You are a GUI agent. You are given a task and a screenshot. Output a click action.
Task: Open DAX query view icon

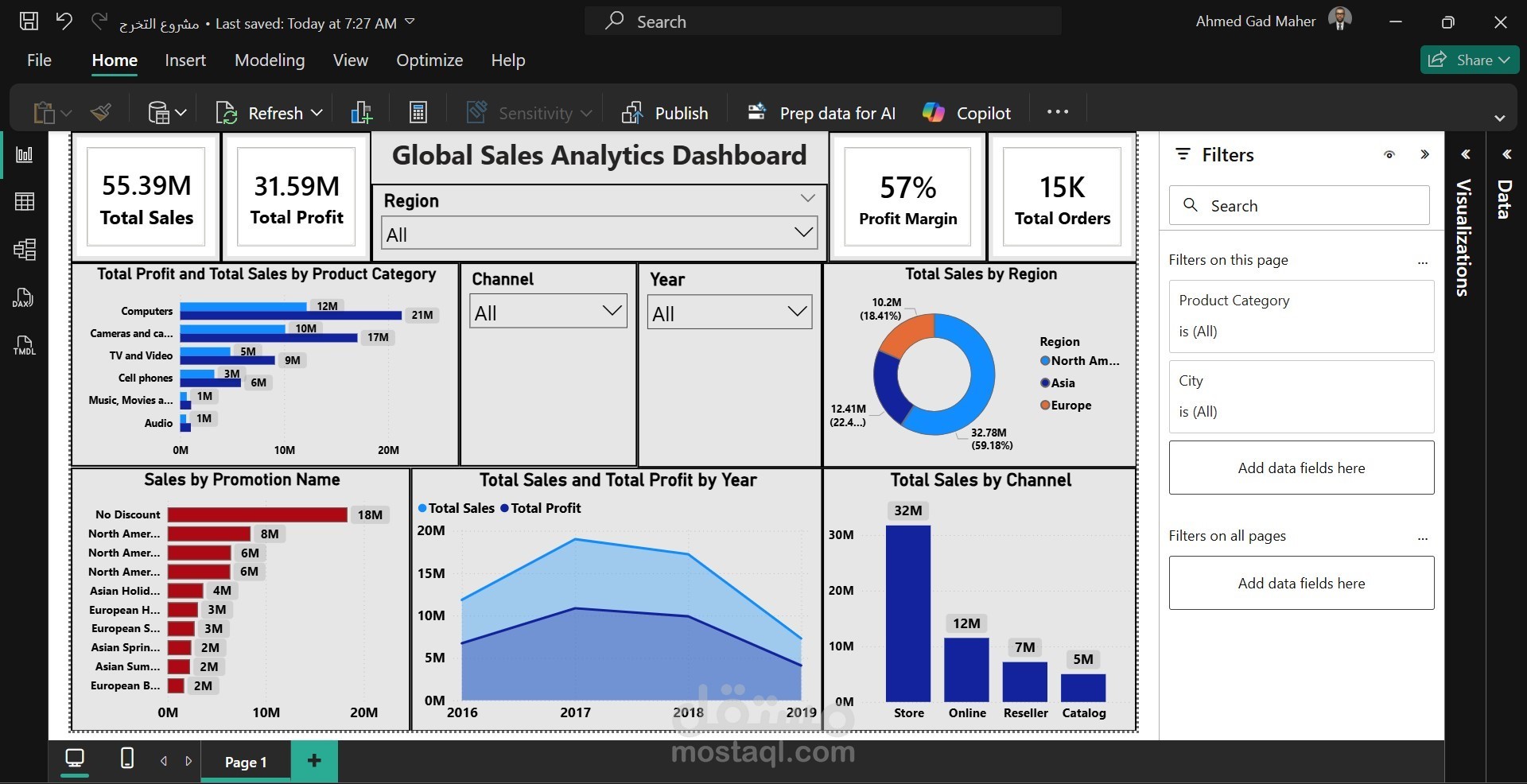pyautogui.click(x=24, y=298)
